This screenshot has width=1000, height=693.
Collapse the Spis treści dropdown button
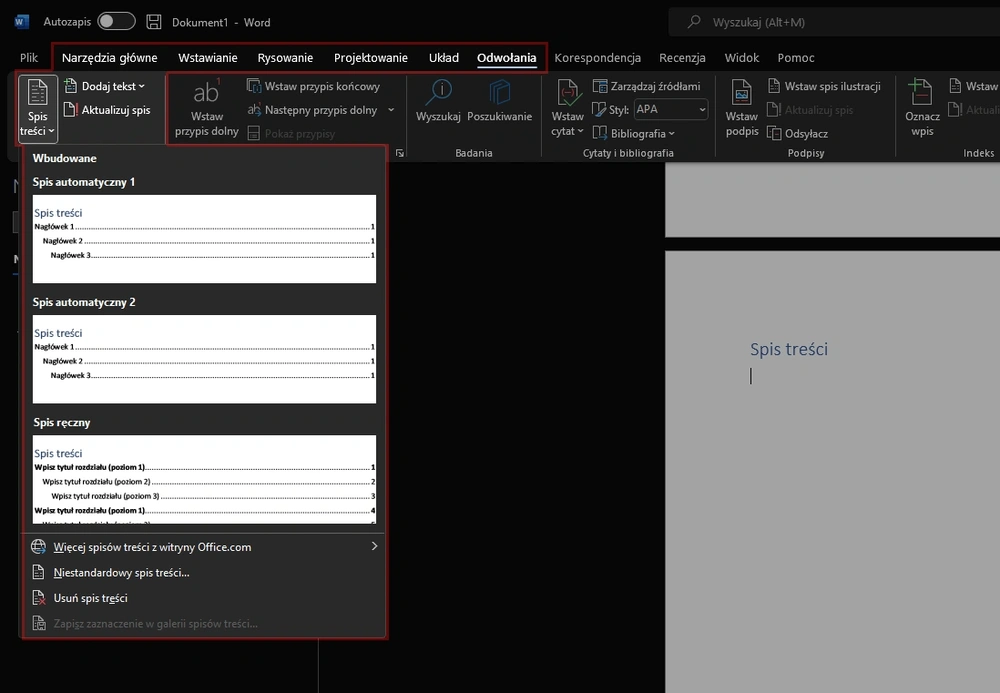[x=38, y=108]
